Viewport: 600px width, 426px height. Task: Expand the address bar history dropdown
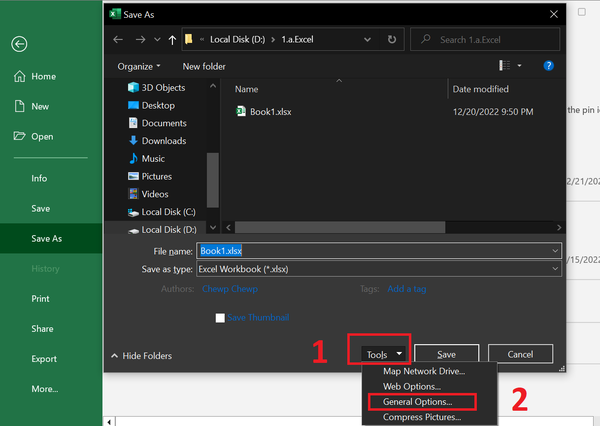[367, 39]
